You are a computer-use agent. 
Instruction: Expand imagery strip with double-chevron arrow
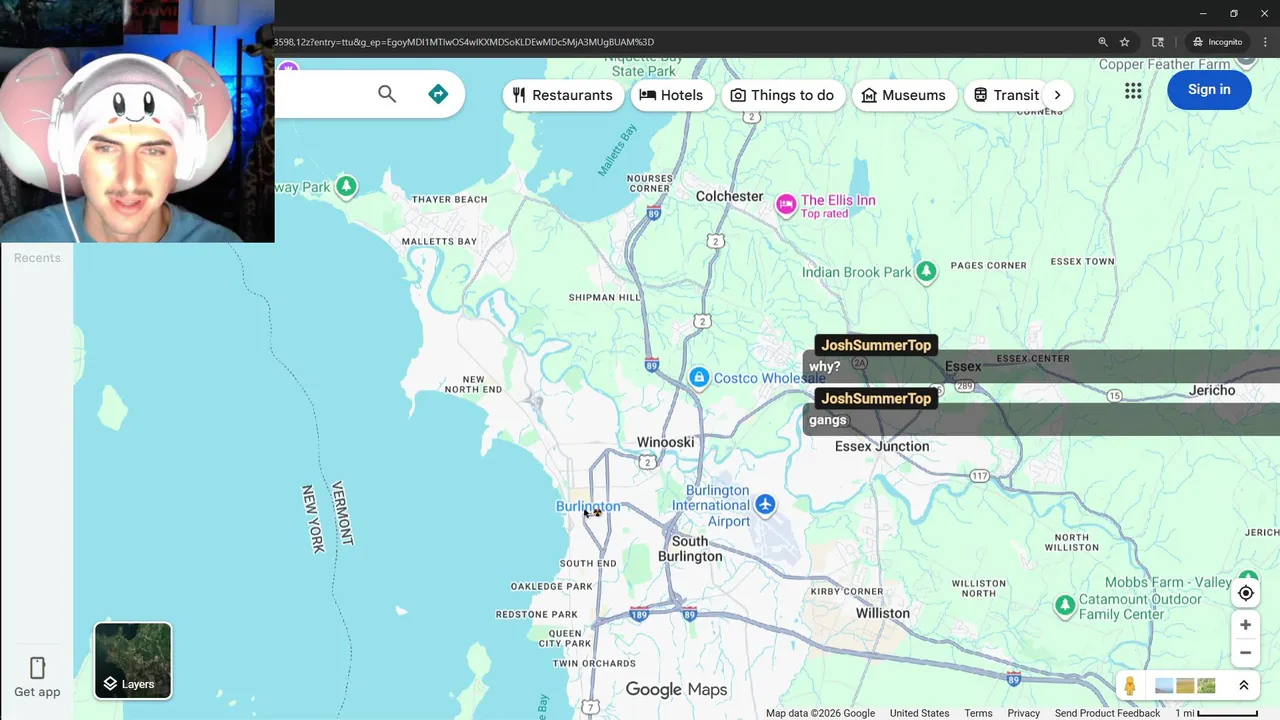pyautogui.click(x=1244, y=686)
